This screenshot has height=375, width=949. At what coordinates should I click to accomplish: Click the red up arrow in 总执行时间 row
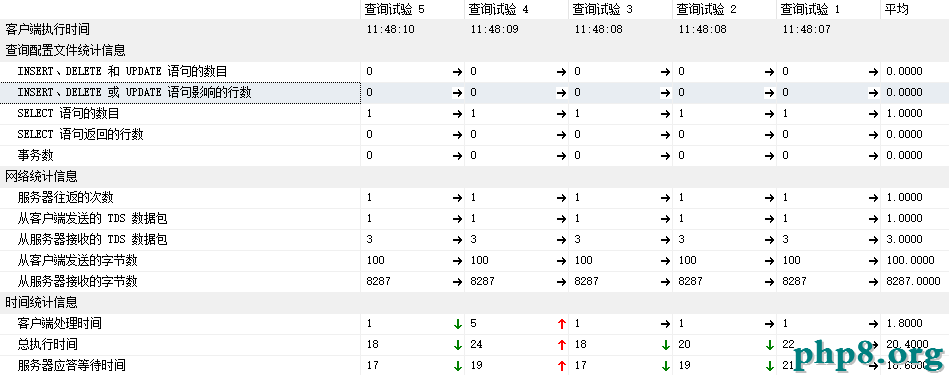coord(561,345)
